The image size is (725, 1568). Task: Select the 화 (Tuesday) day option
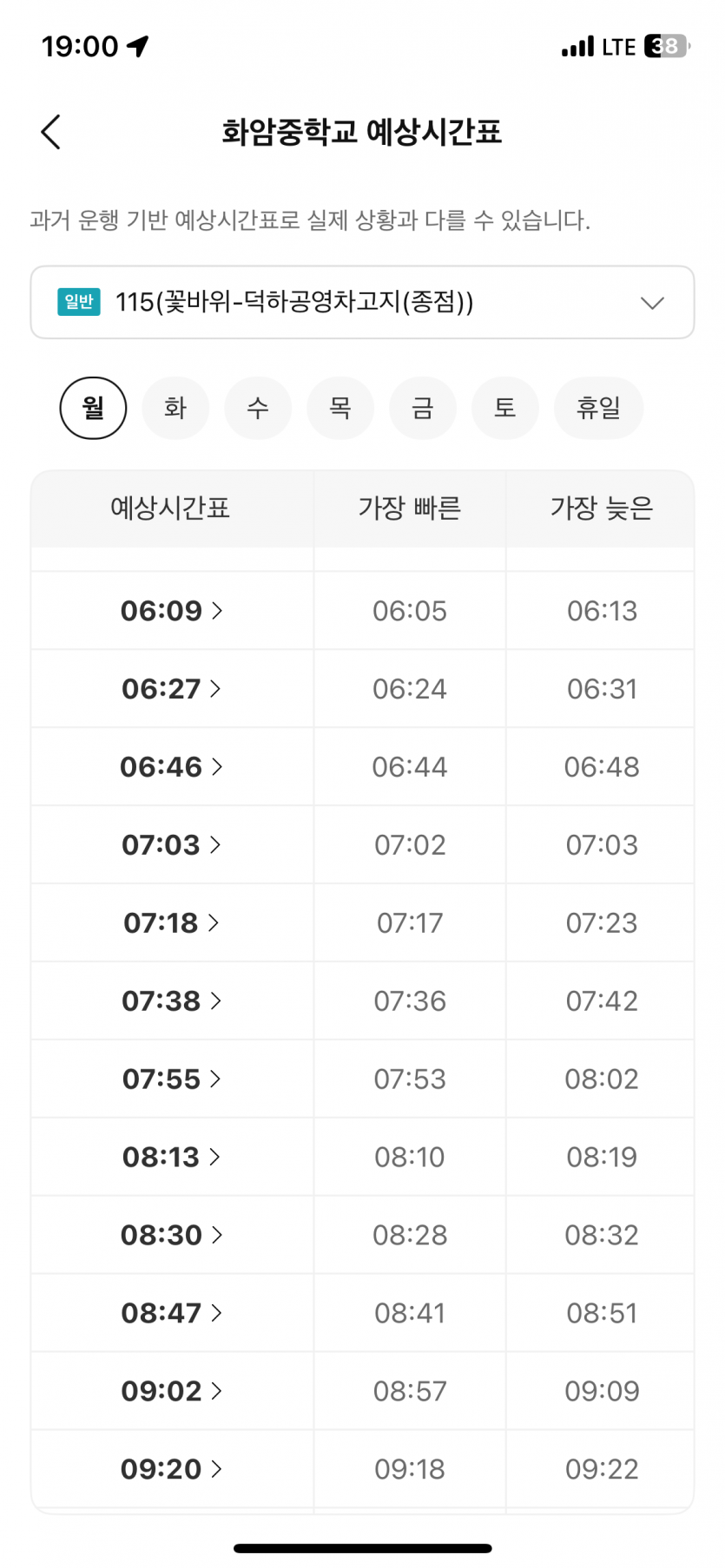pyautogui.click(x=175, y=408)
